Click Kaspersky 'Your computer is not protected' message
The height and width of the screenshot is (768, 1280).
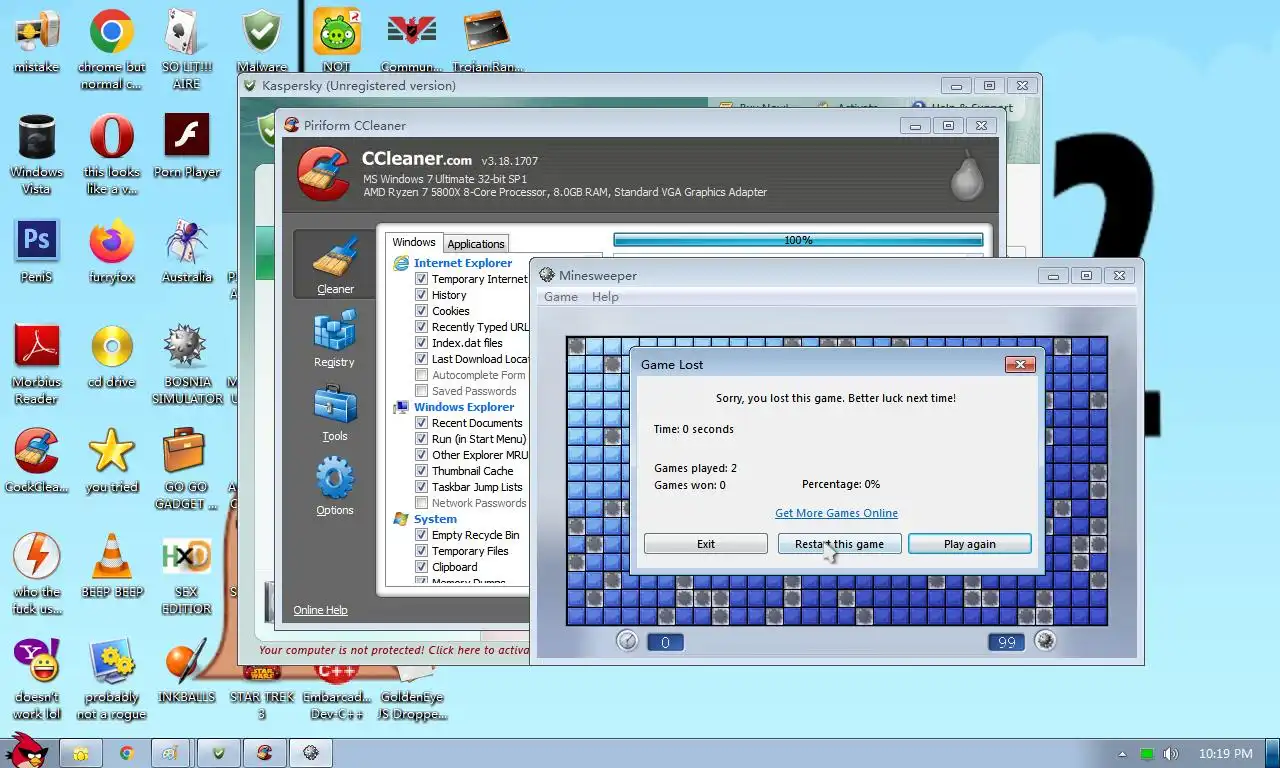pyautogui.click(x=393, y=650)
